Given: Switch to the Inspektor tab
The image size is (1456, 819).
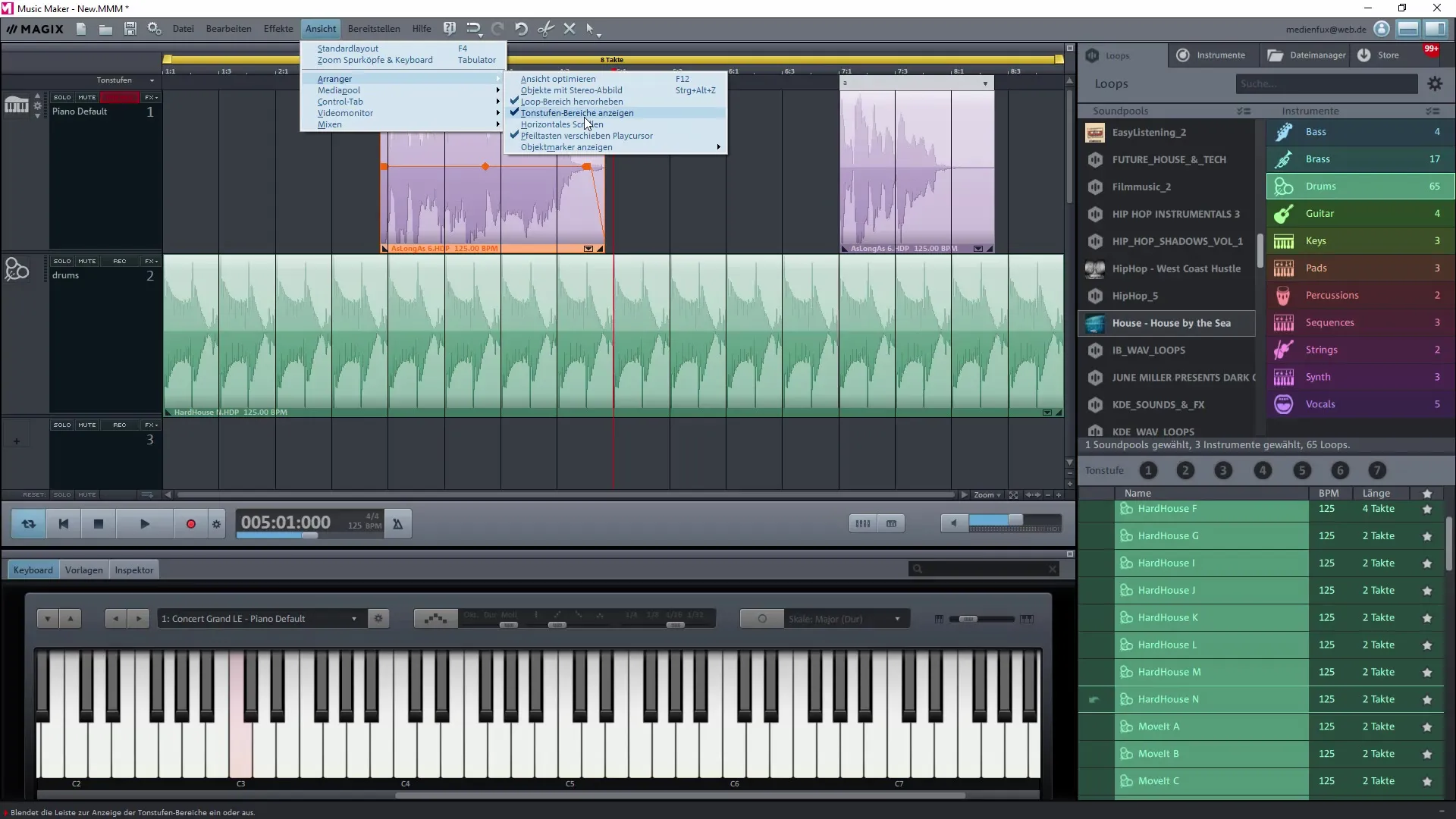Looking at the screenshot, I should (x=134, y=570).
